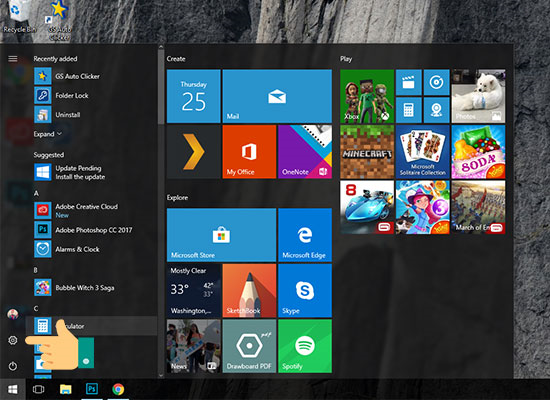Switch to Photoshop on the taskbar

point(92,389)
